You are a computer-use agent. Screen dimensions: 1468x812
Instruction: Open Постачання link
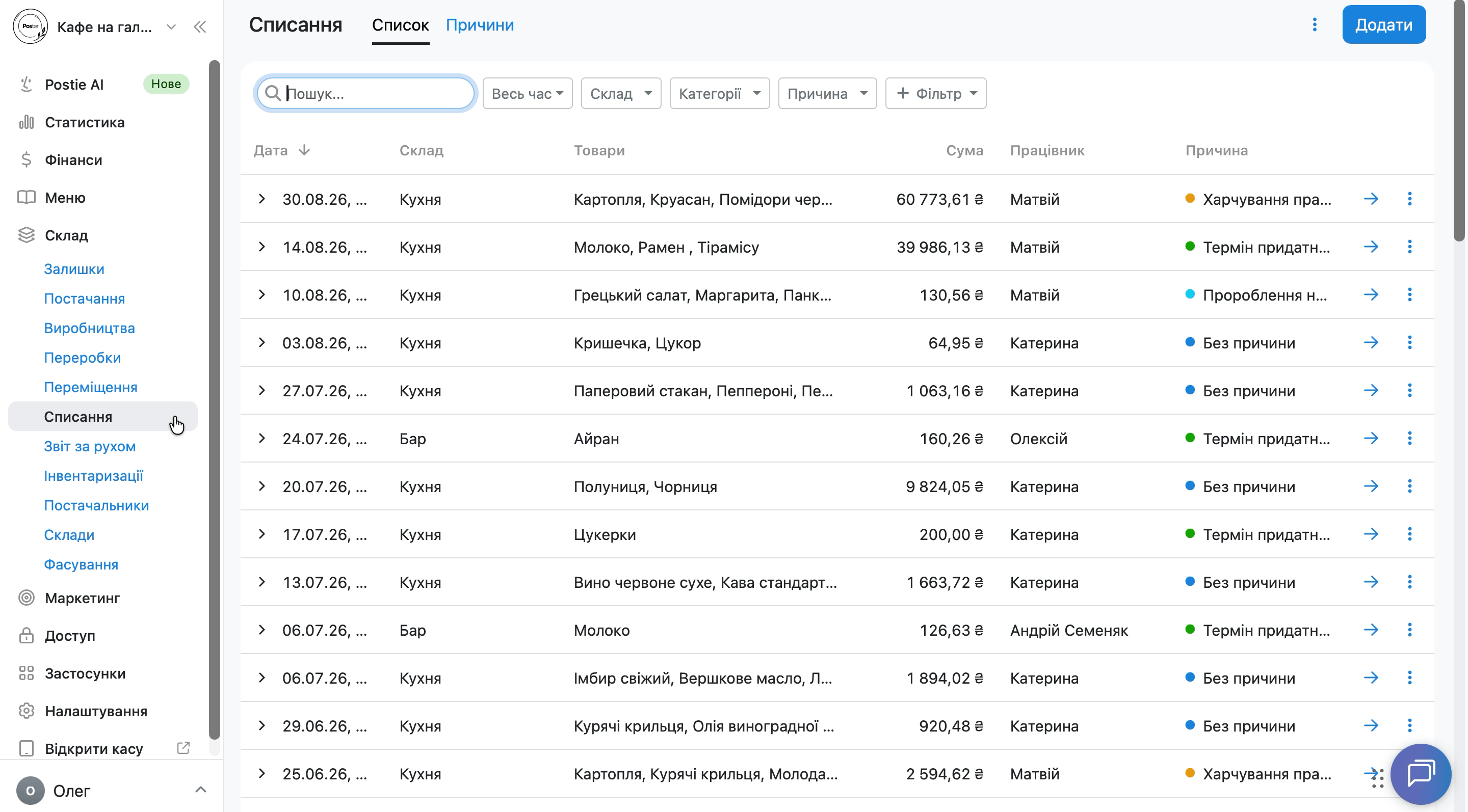pyautogui.click(x=84, y=299)
